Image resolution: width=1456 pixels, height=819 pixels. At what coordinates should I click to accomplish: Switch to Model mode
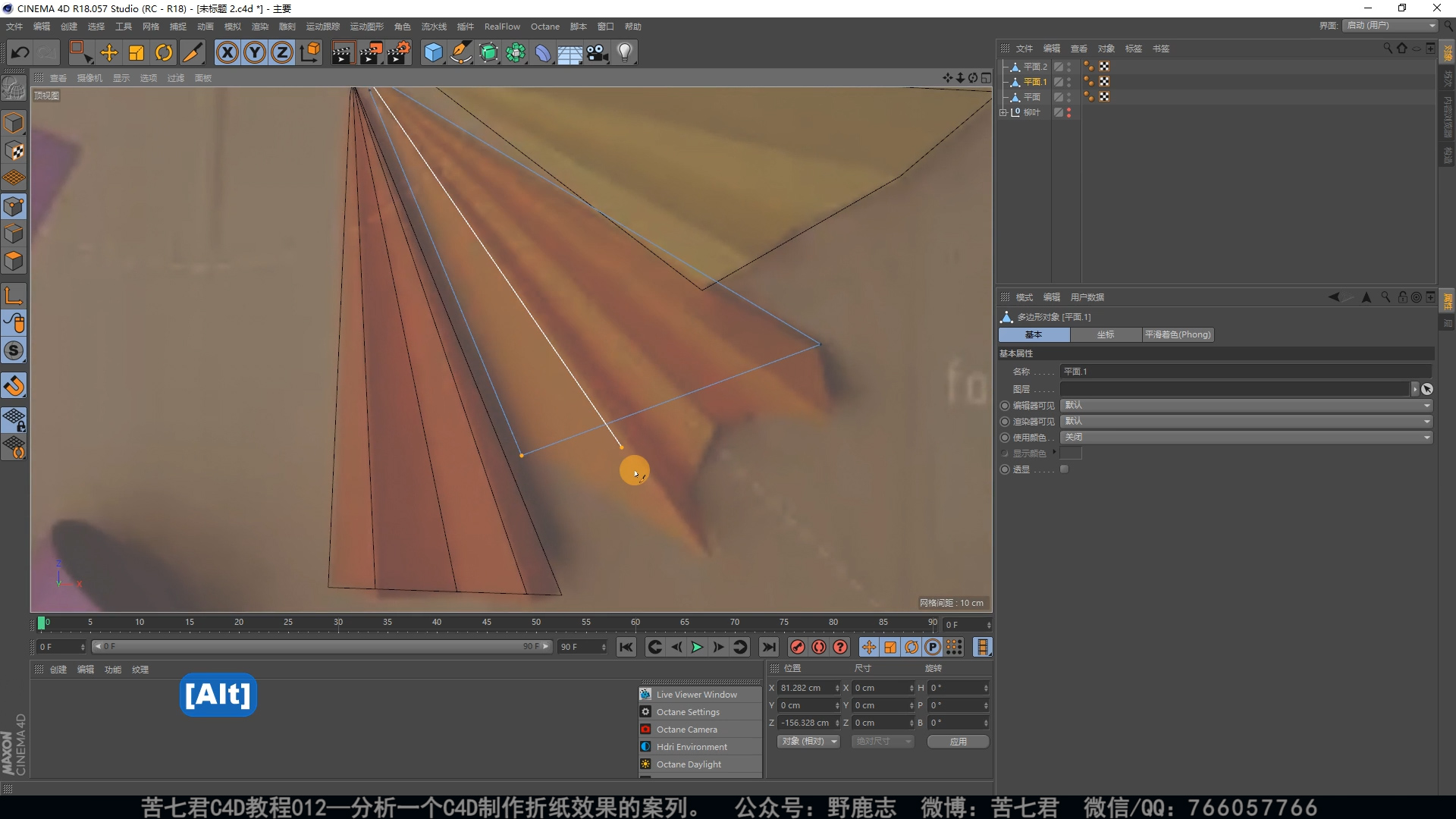[x=14, y=123]
